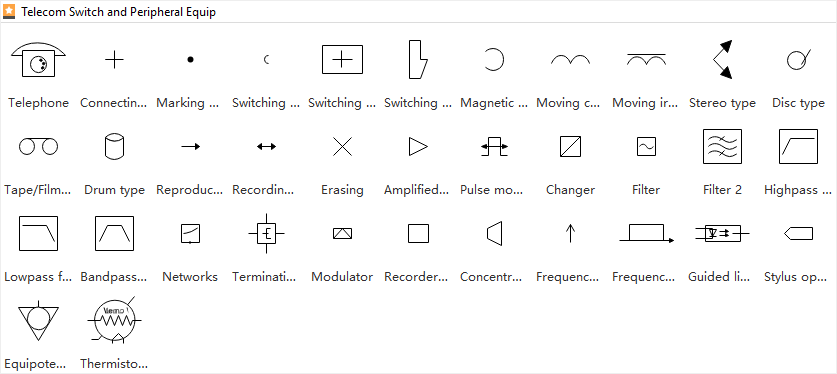Select the Disc type symbol

point(799,59)
